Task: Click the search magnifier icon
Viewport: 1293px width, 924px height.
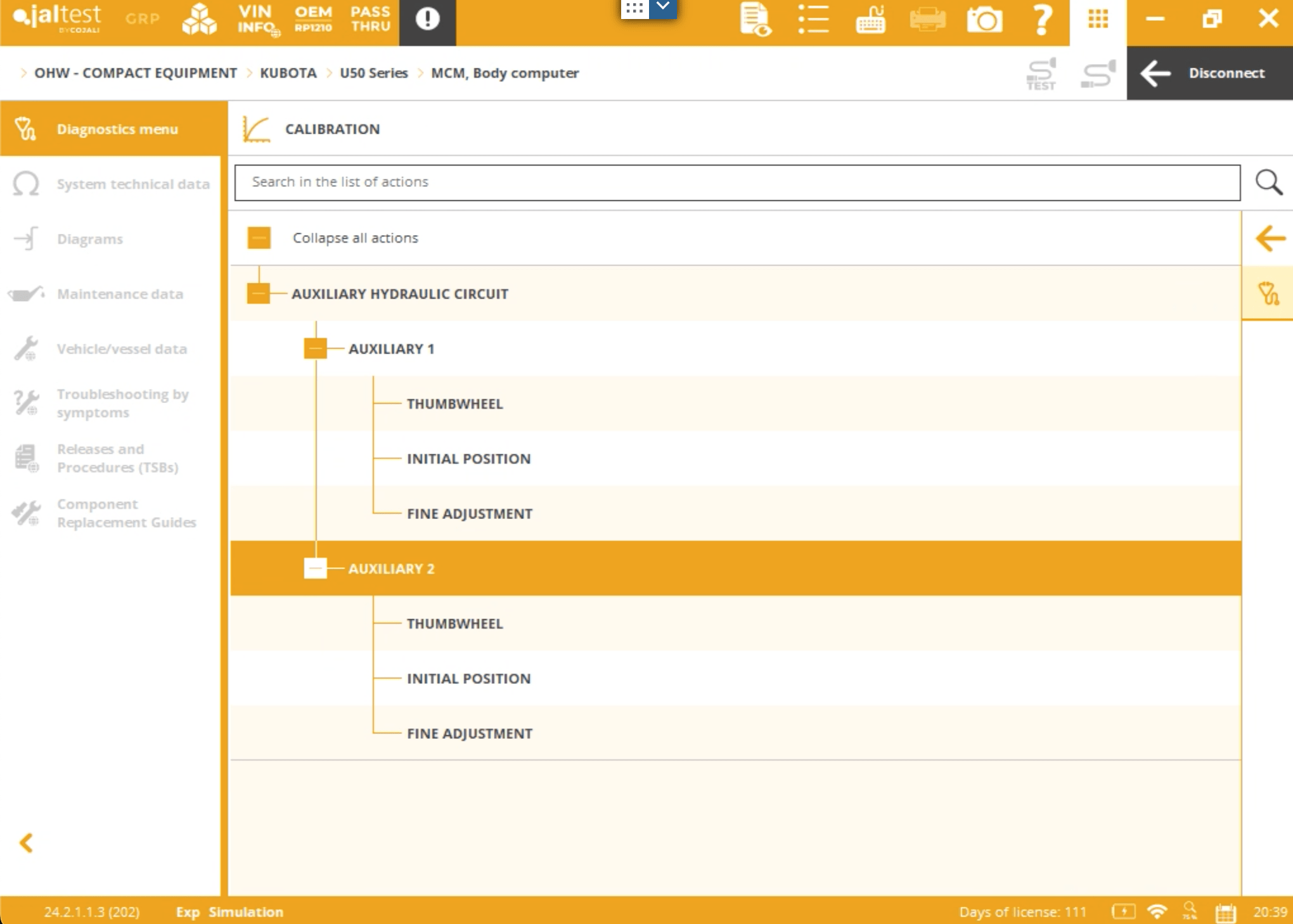Action: coord(1268,183)
